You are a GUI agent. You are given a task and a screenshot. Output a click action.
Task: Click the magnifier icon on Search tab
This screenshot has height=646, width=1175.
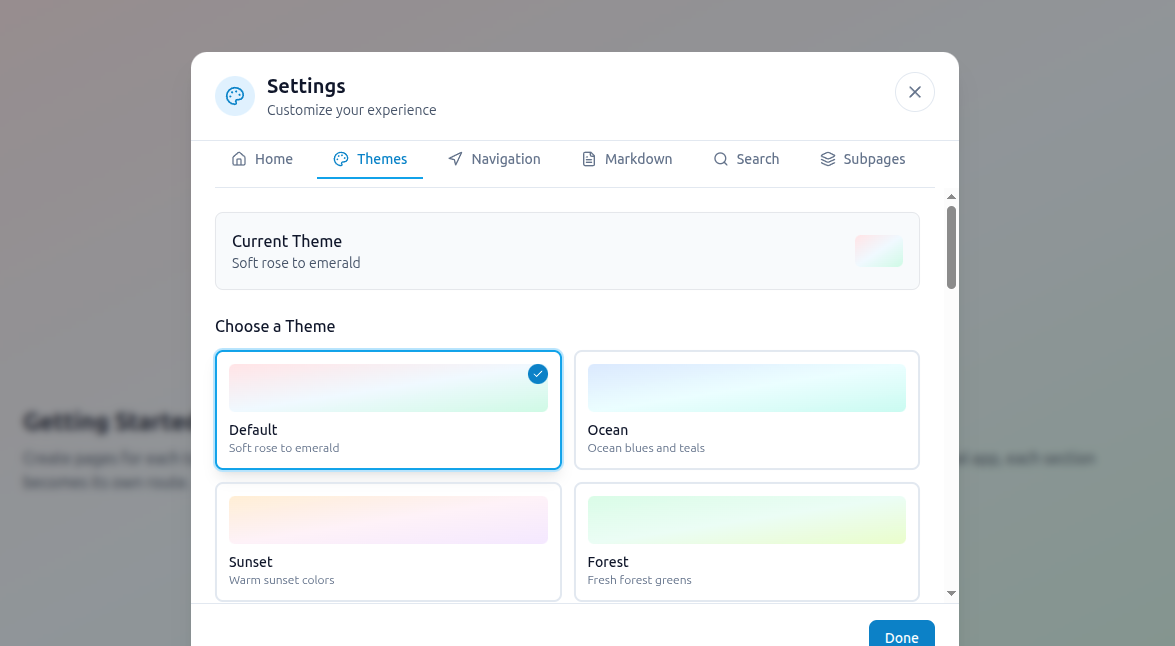pyautogui.click(x=720, y=159)
